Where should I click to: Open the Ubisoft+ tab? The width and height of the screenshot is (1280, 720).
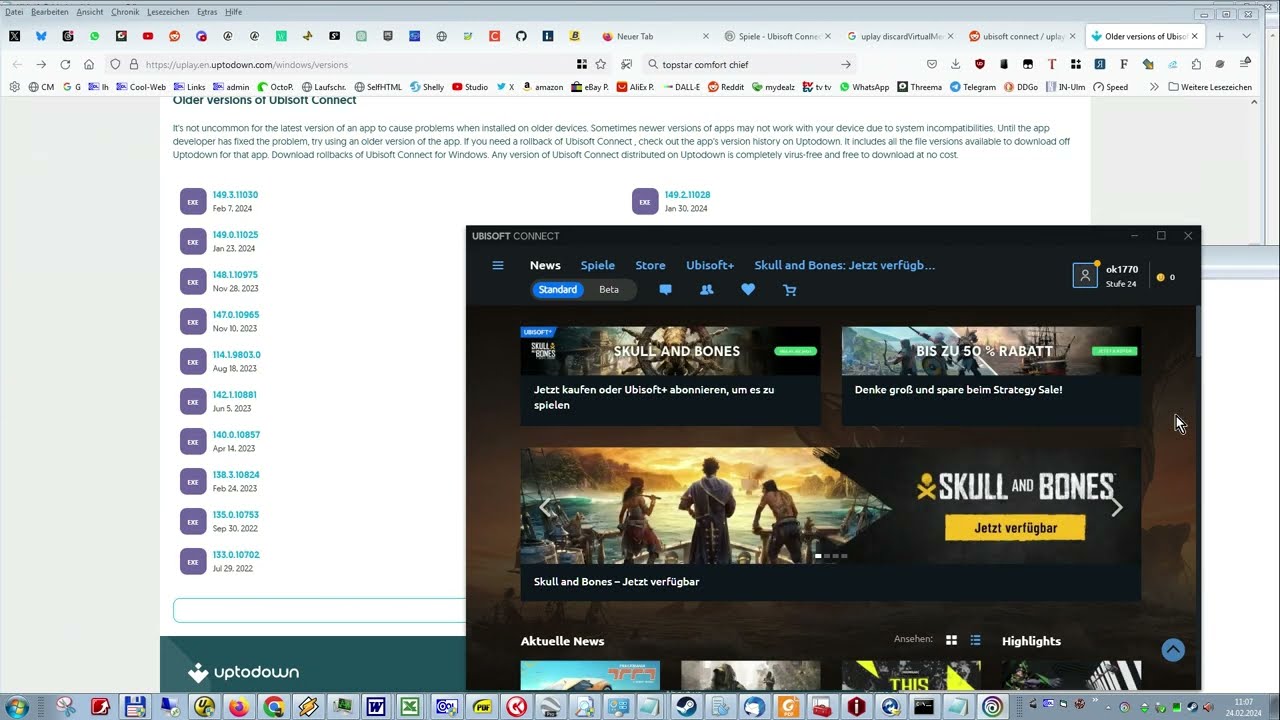710,265
